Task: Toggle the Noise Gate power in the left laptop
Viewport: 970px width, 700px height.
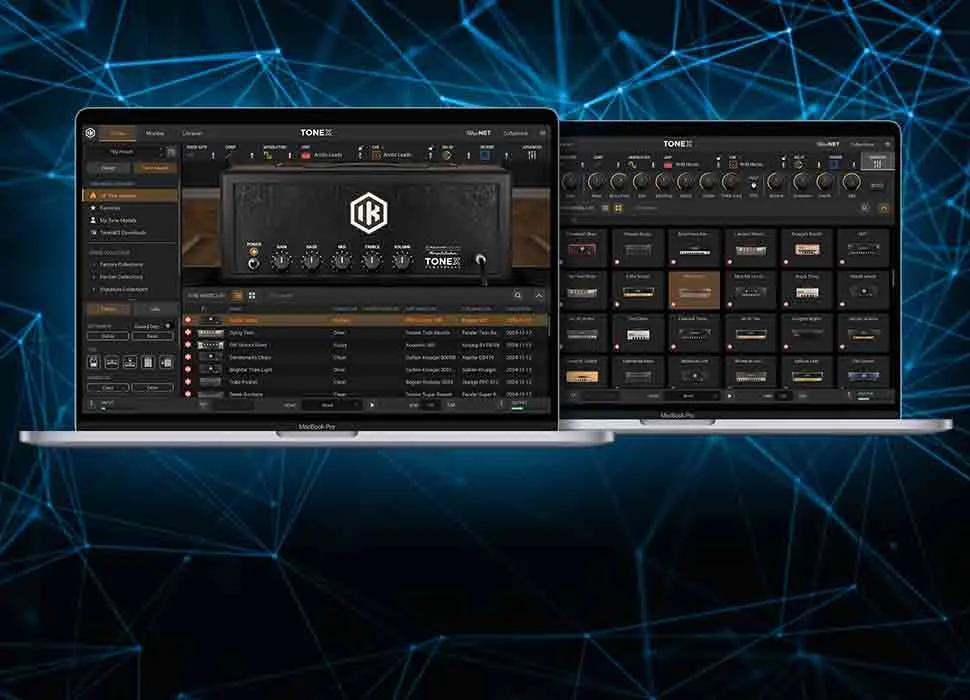Action: point(213,155)
